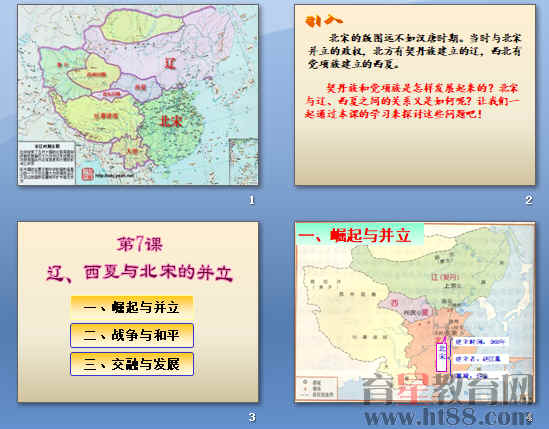
Task: Click the 一、崛起与并立 button
Action: (x=132, y=307)
